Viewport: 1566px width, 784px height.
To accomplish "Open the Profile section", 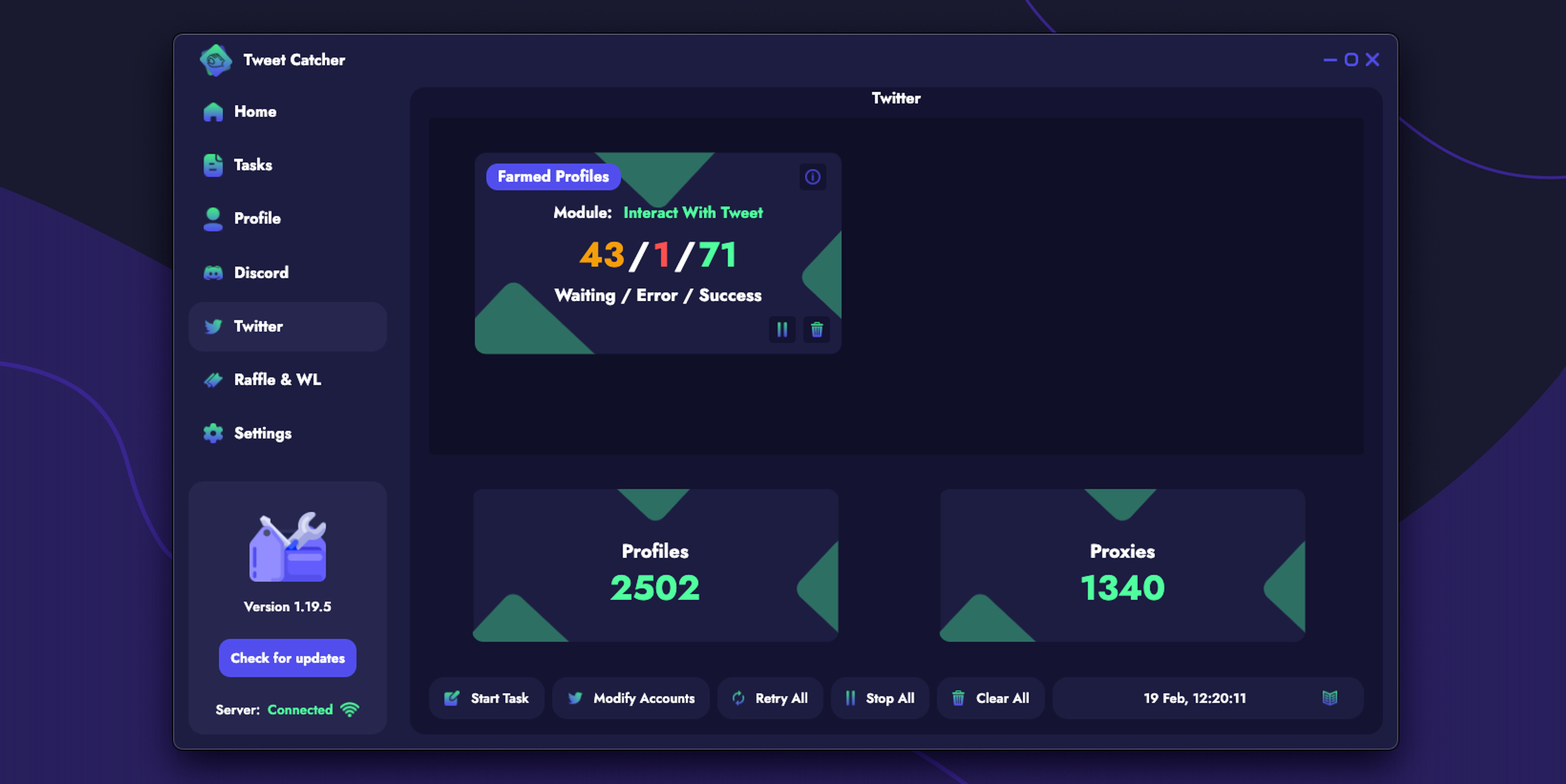I will [288, 218].
